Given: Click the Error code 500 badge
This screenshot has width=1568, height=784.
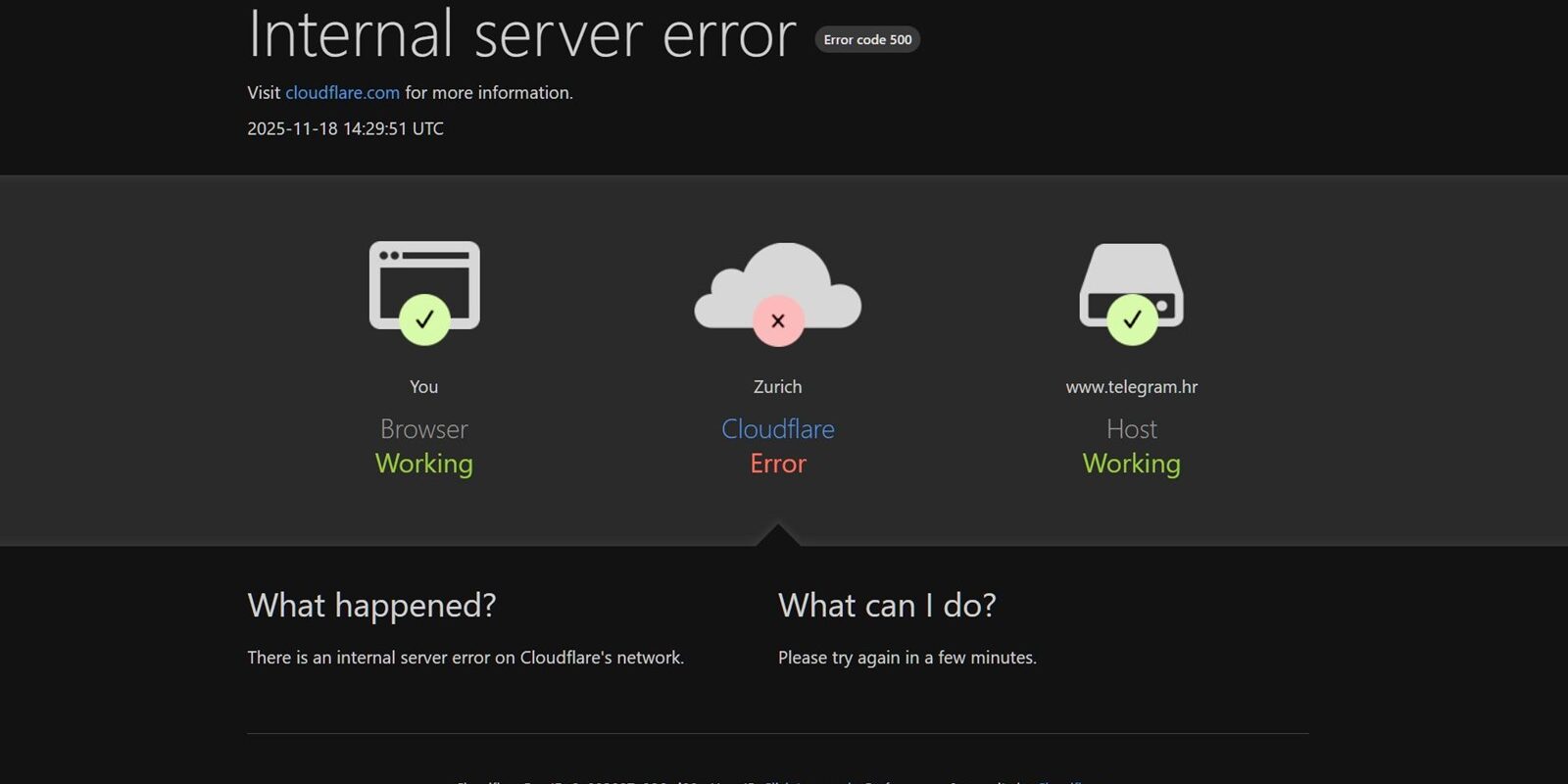Looking at the screenshot, I should point(867,40).
